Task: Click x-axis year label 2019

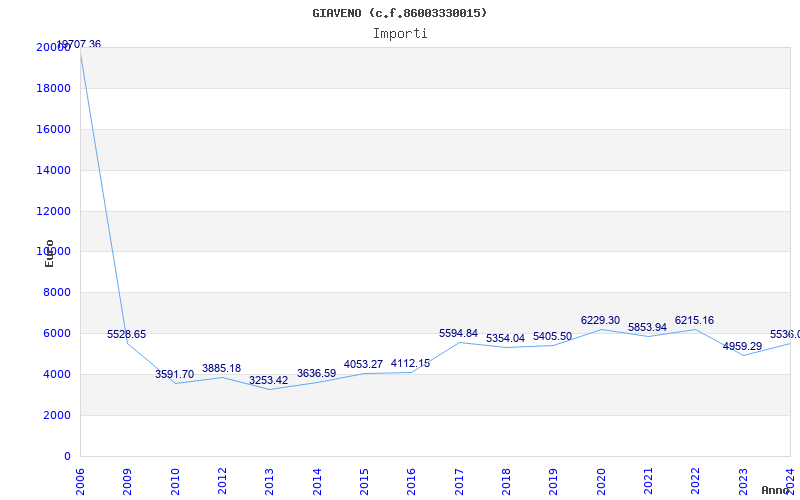Action: coord(553,482)
